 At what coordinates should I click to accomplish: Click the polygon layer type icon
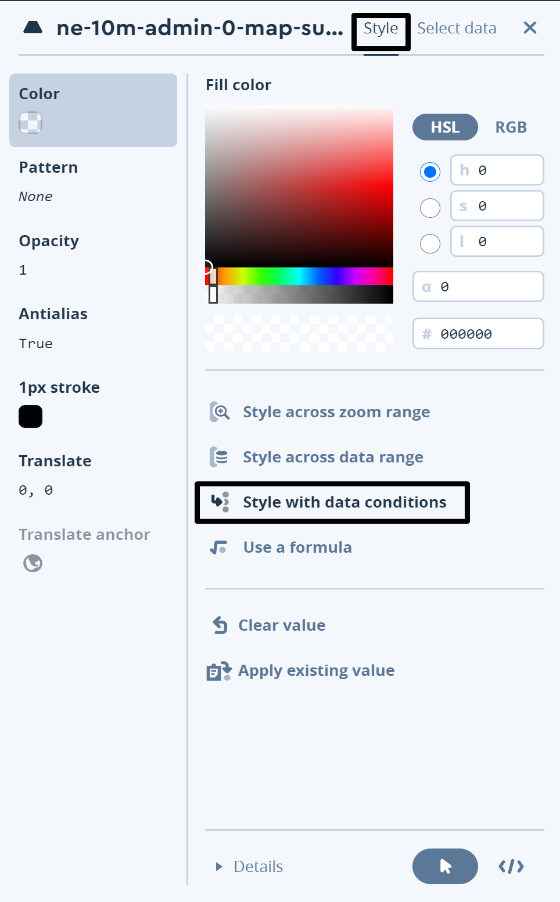coord(33,27)
